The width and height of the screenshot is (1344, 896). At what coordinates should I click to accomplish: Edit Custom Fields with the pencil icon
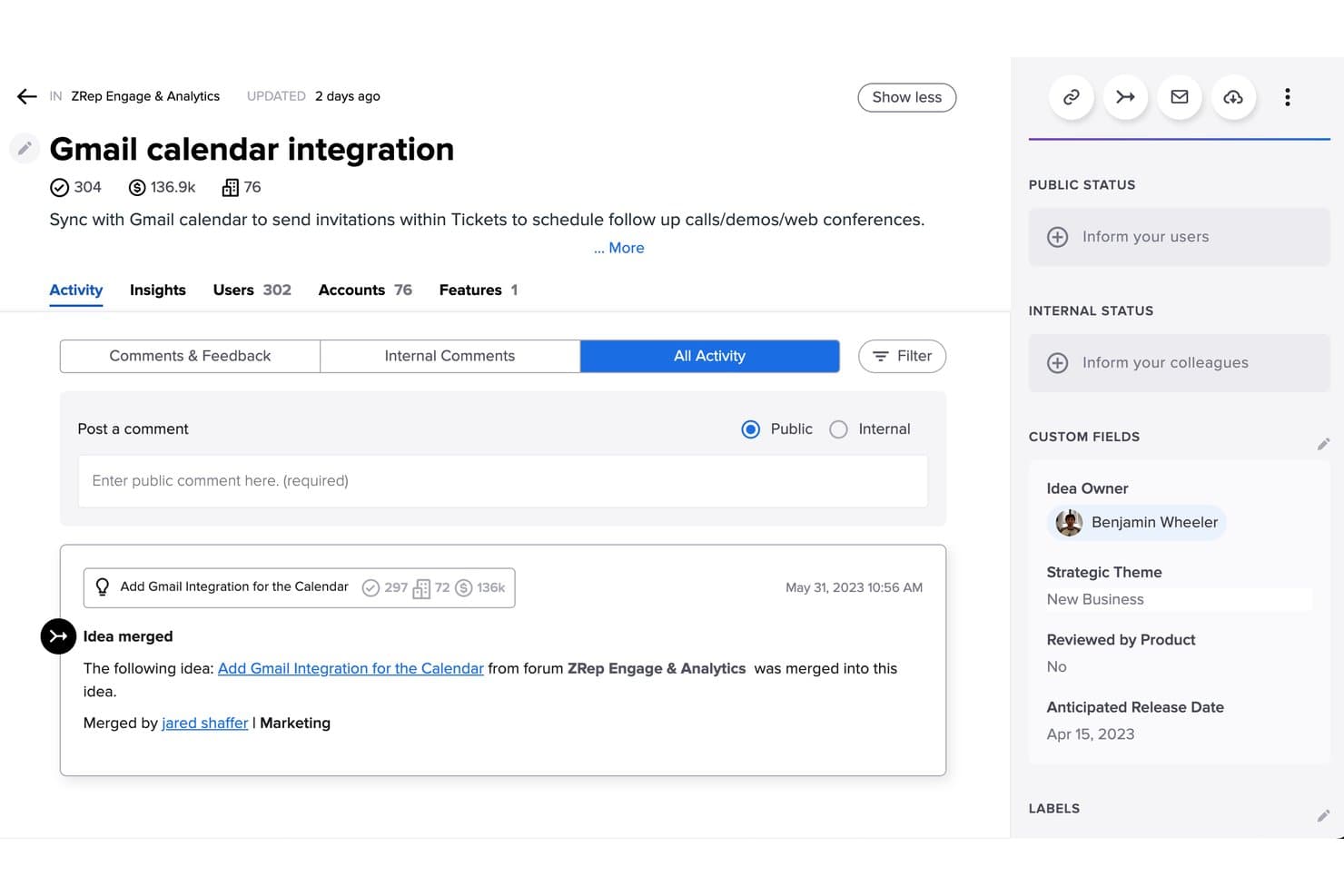click(x=1323, y=444)
